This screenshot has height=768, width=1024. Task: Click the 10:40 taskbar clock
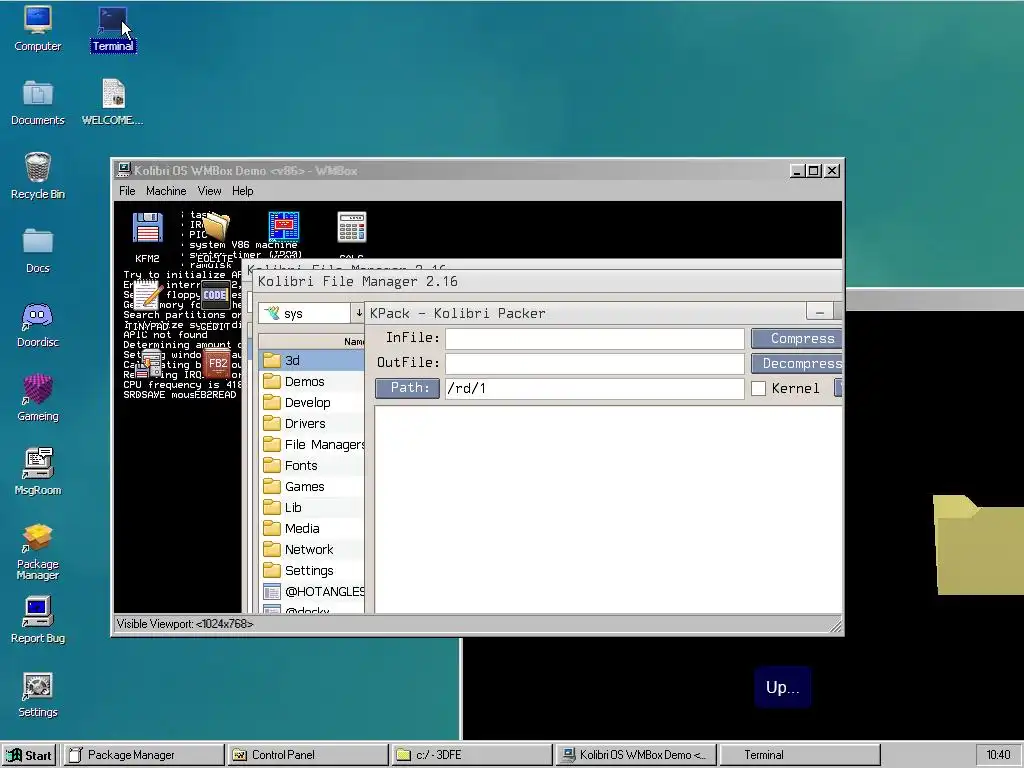998,755
